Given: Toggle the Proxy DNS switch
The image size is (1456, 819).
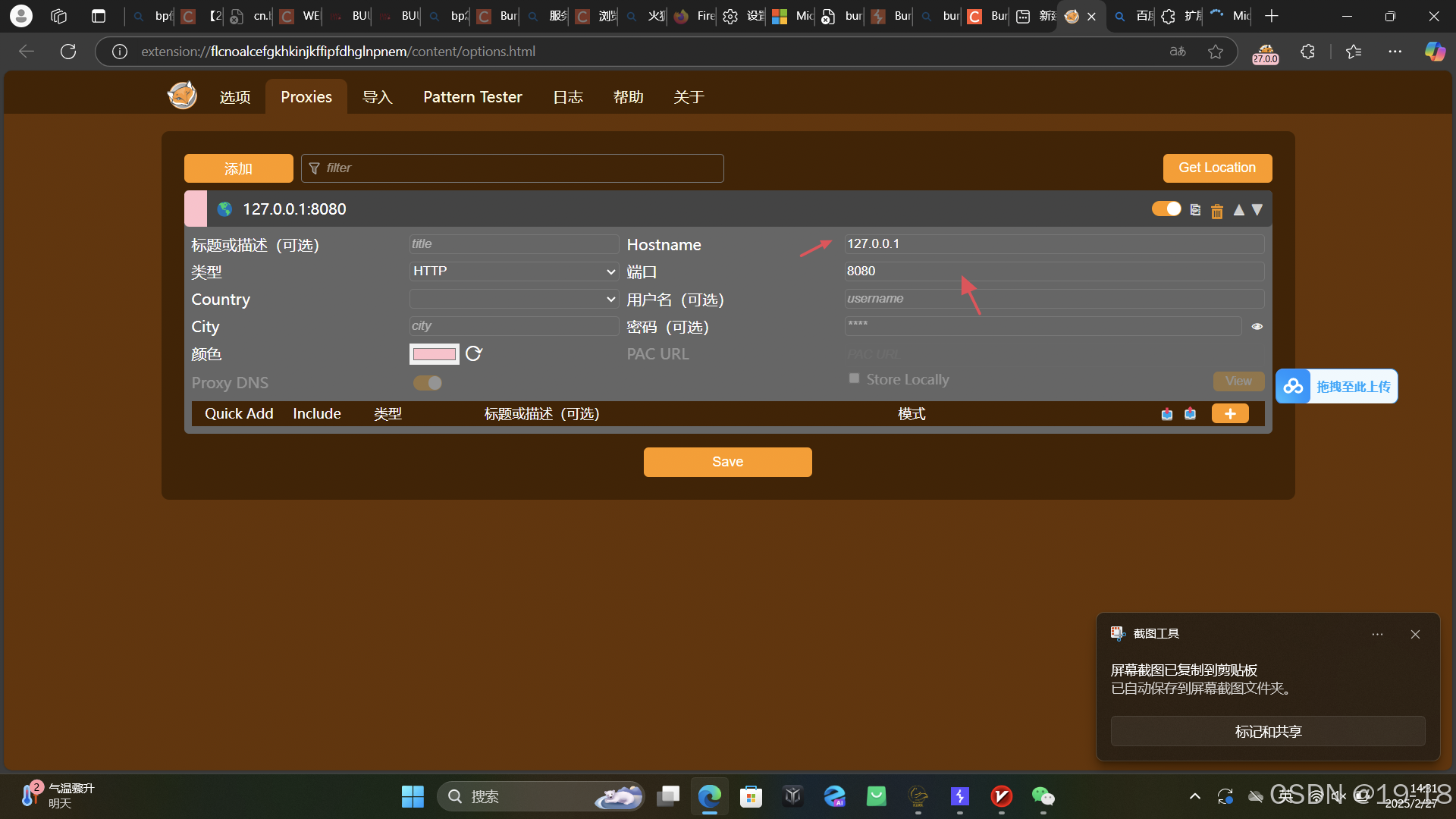Looking at the screenshot, I should click(428, 383).
